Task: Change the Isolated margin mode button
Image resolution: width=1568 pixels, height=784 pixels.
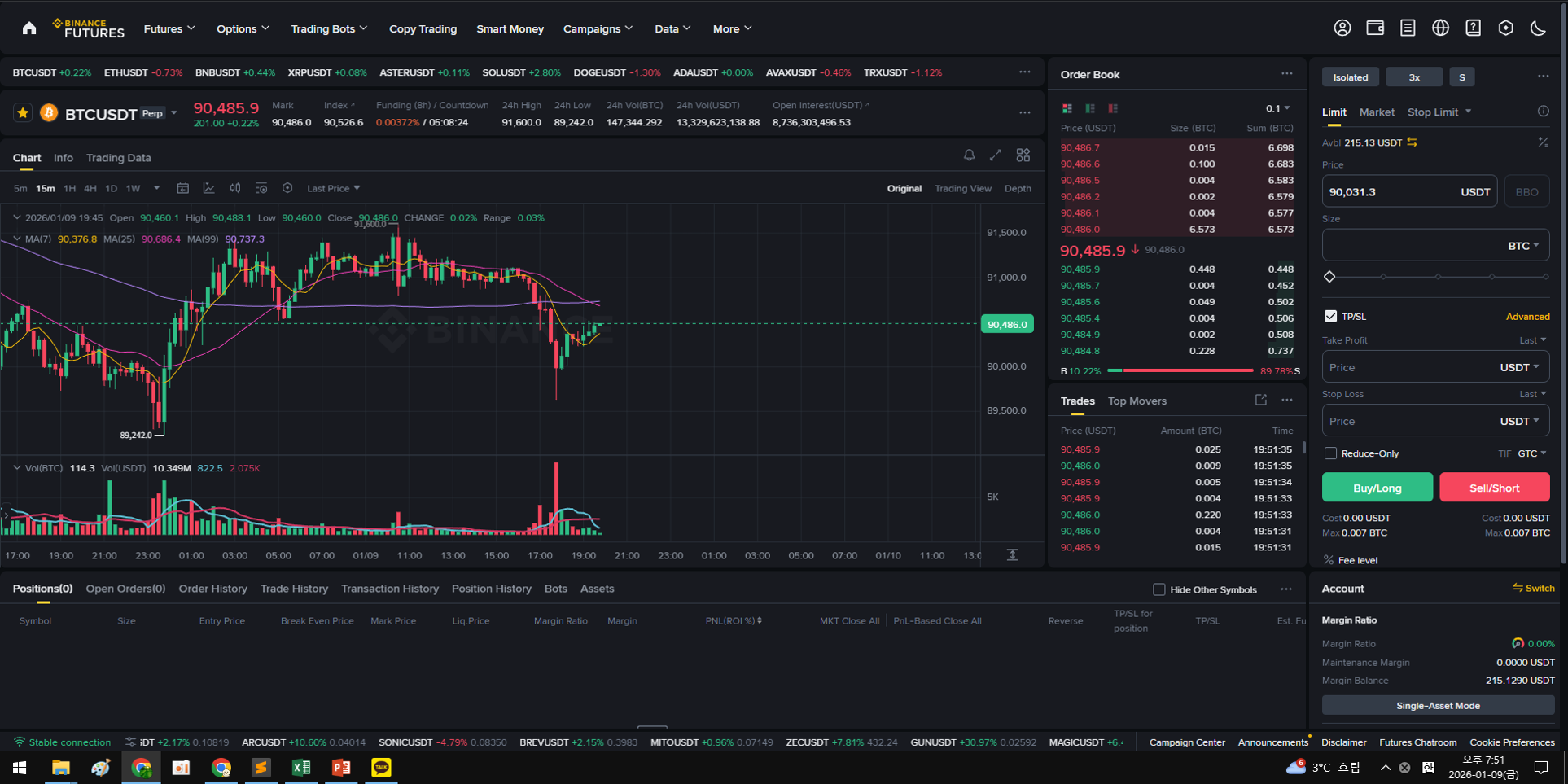Action: click(x=1350, y=77)
